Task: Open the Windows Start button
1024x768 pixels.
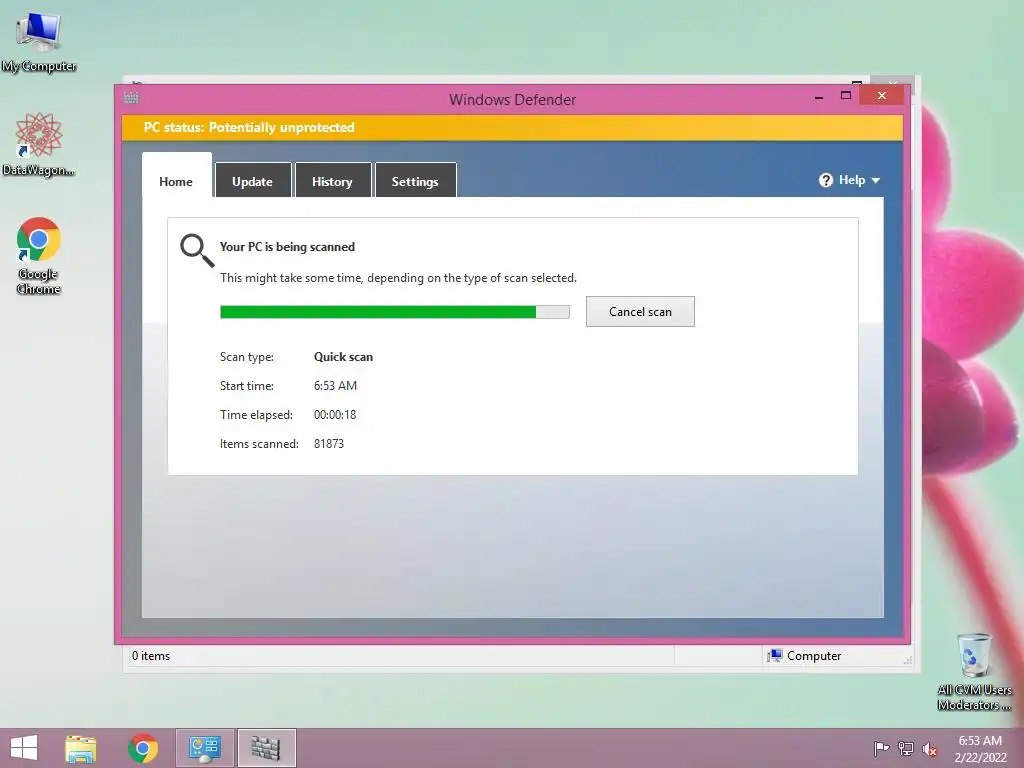Action: click(x=24, y=748)
